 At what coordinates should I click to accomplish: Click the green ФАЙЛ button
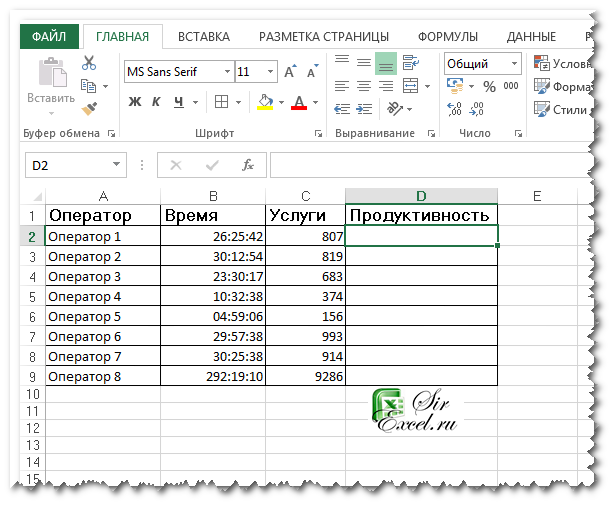coord(49,37)
